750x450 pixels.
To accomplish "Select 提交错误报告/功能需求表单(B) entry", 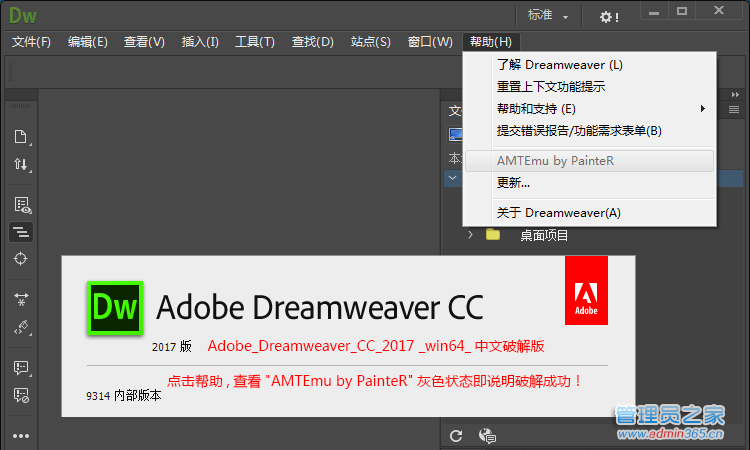I will 589,131.
